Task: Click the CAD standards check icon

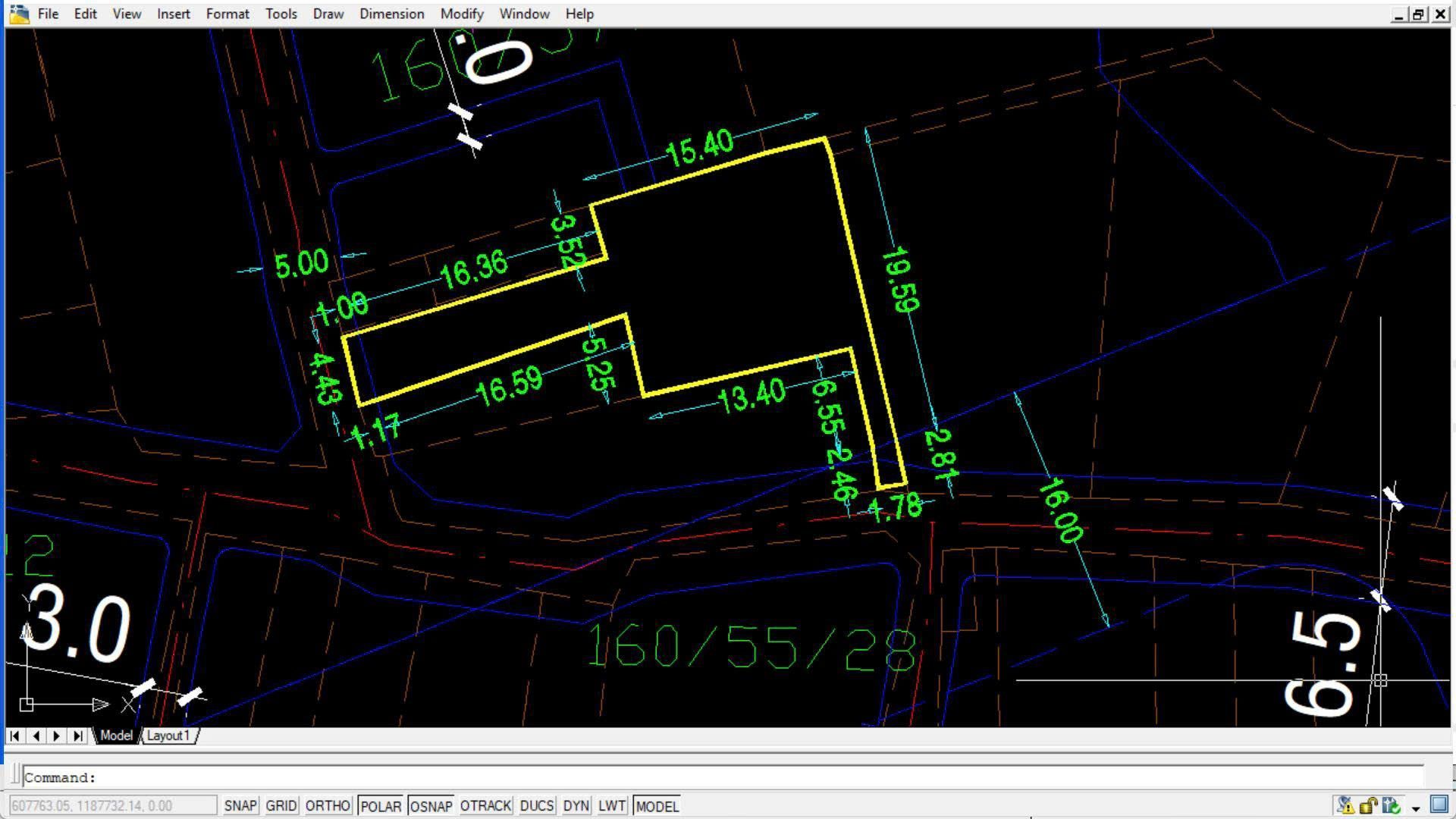Action: (1392, 805)
